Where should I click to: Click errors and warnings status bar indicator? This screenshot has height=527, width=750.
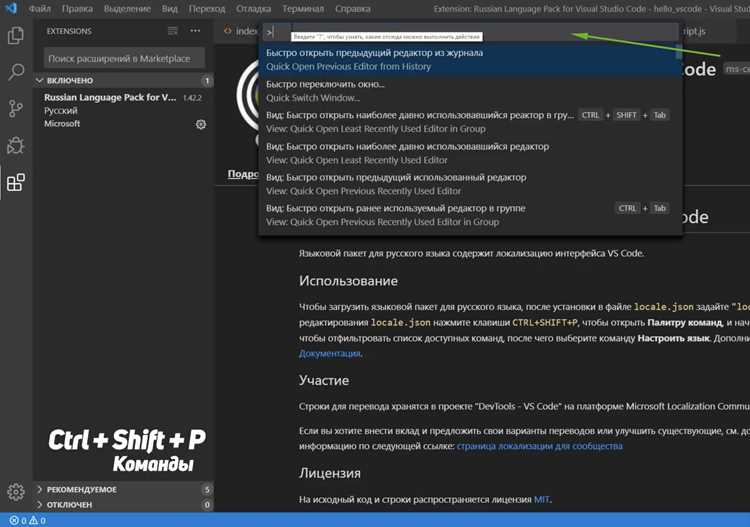pyautogui.click(x=28, y=520)
